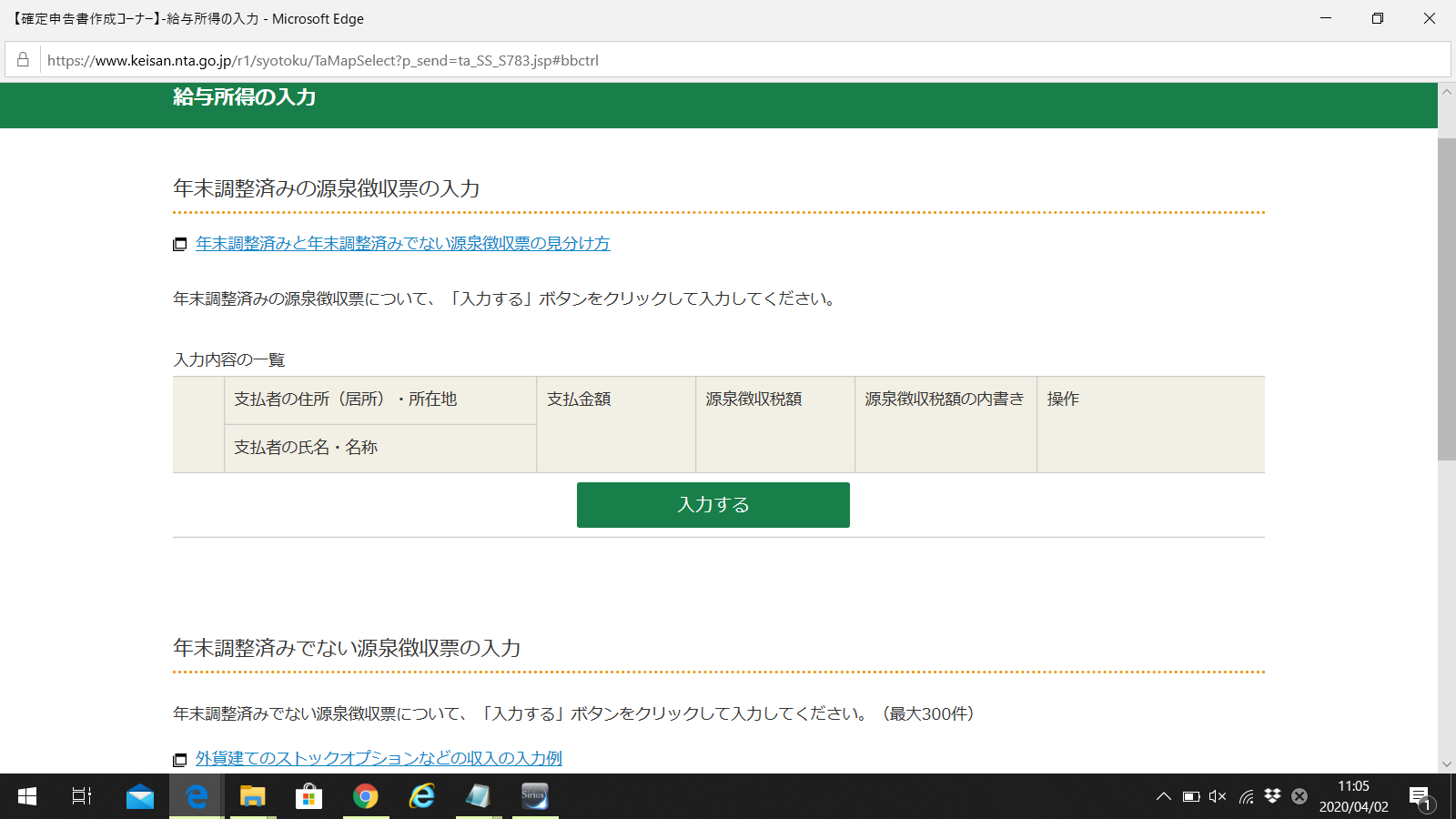The width and height of the screenshot is (1456, 819).
Task: Open the Start menu
Action: point(25,796)
